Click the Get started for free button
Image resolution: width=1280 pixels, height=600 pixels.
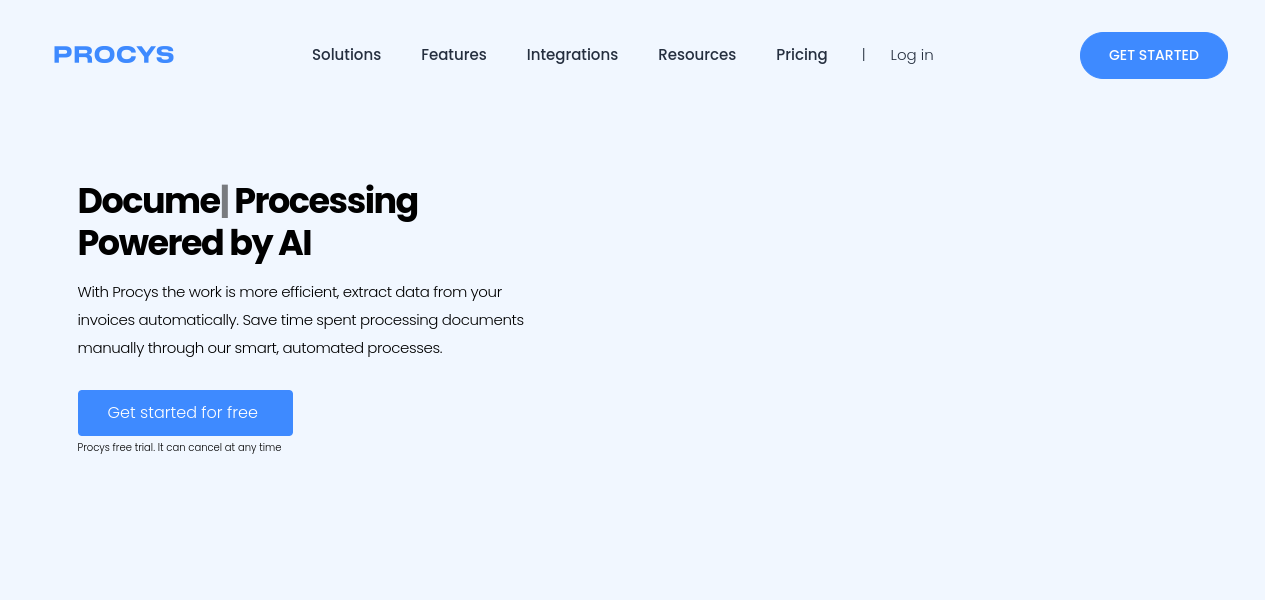[x=185, y=413]
